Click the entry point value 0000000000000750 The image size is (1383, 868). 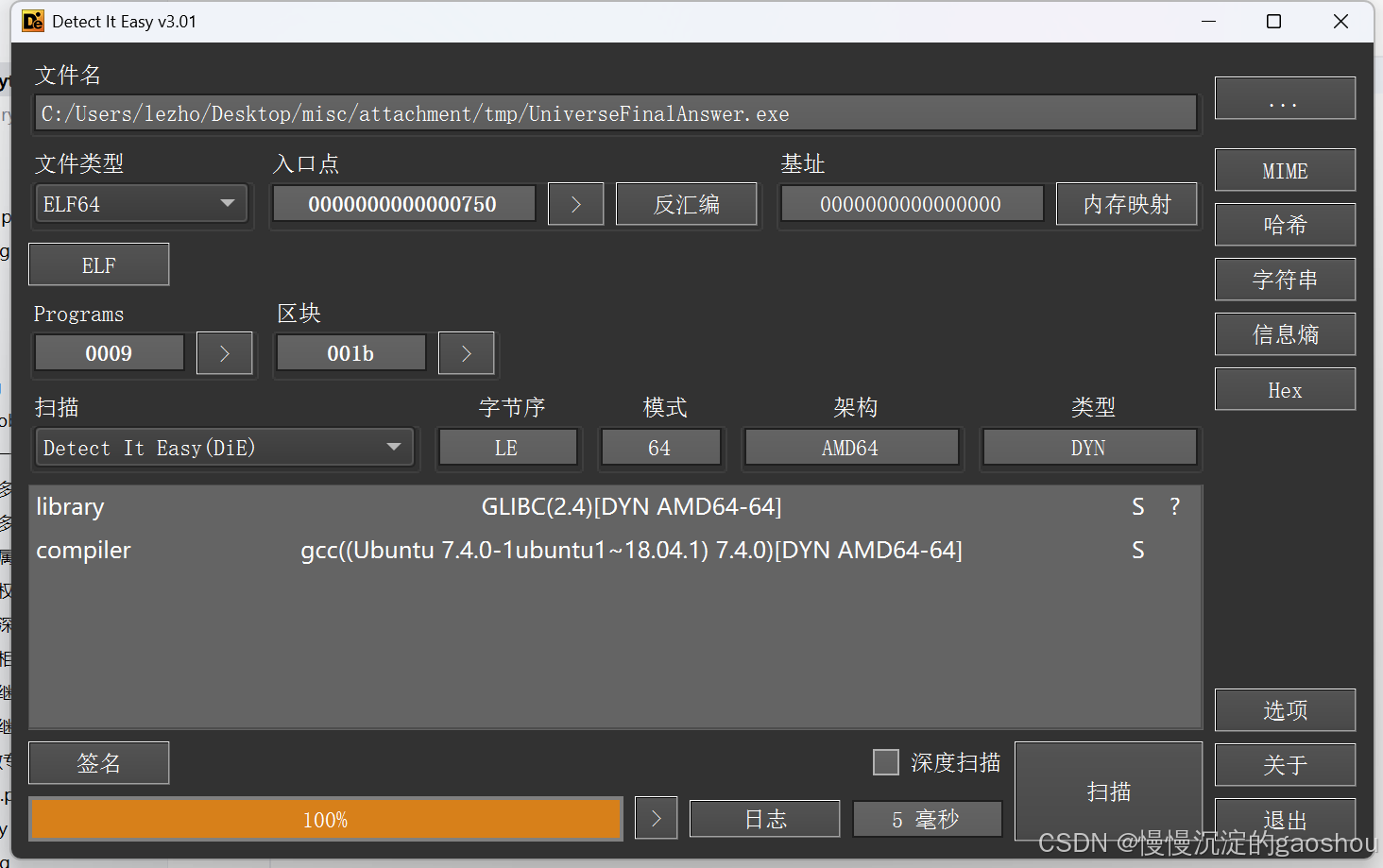(x=404, y=204)
